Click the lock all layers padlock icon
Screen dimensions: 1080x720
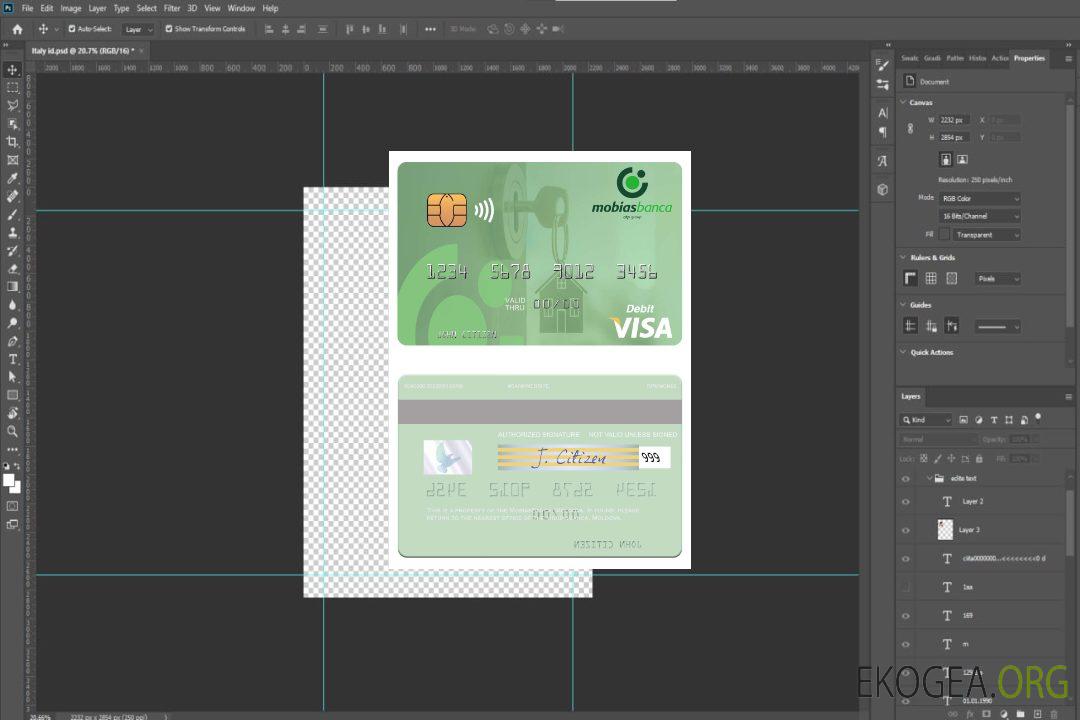click(979, 458)
